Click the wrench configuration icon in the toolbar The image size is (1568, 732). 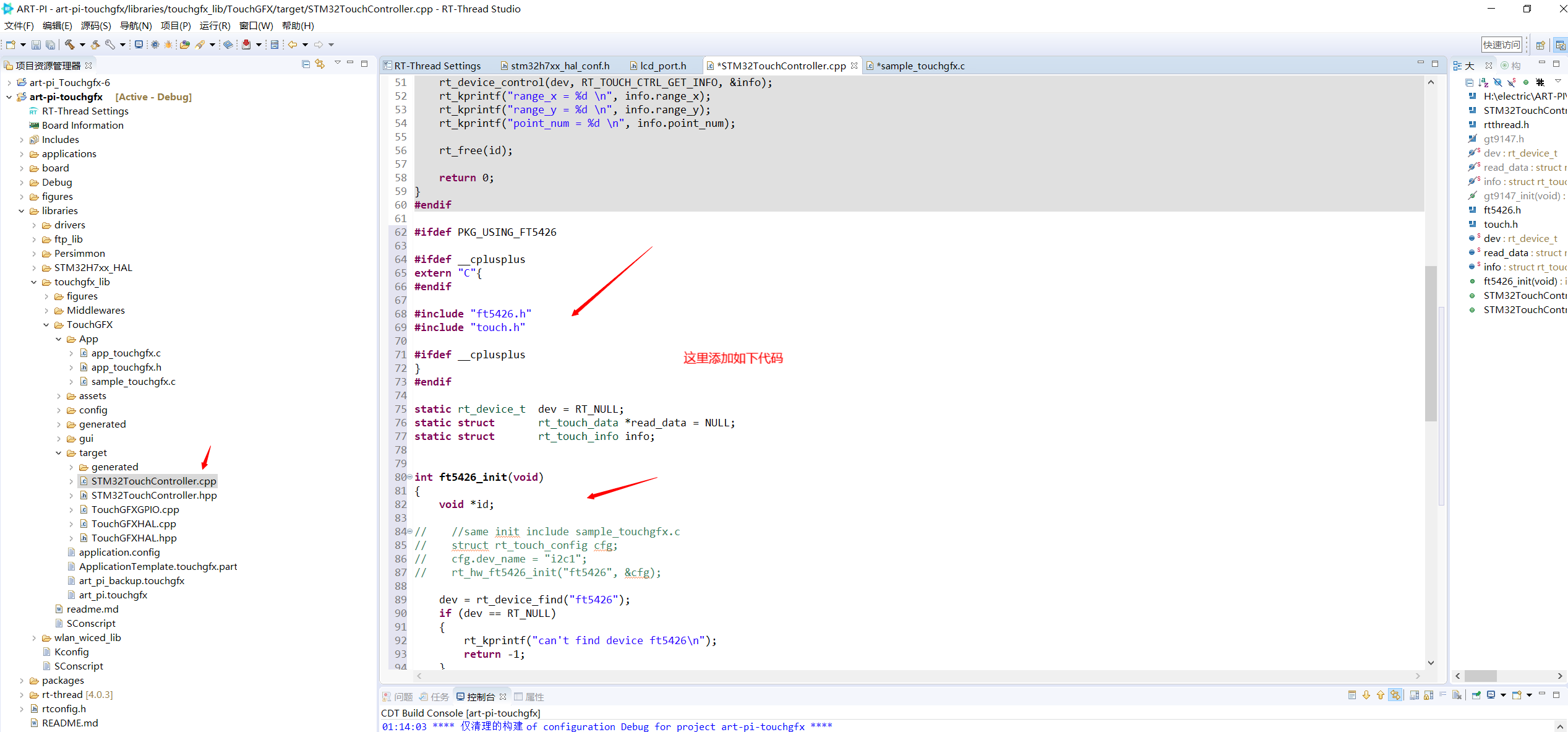tap(109, 45)
